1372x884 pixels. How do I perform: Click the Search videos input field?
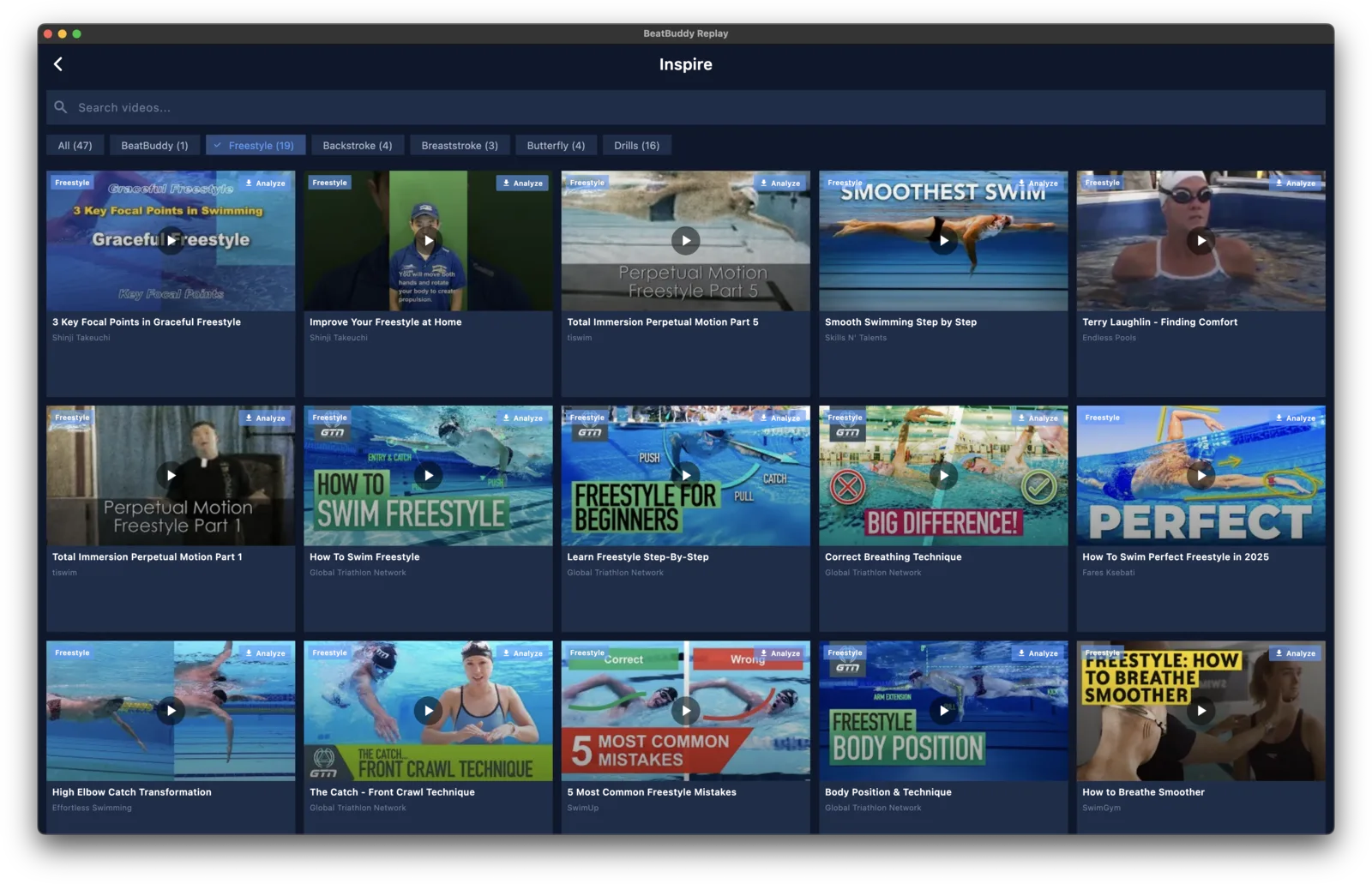686,107
